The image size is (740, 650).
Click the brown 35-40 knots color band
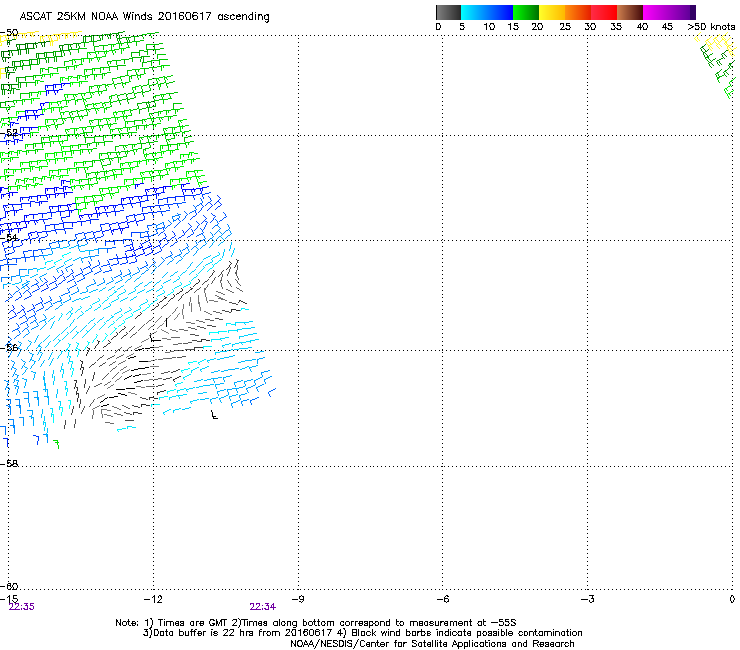(630, 12)
